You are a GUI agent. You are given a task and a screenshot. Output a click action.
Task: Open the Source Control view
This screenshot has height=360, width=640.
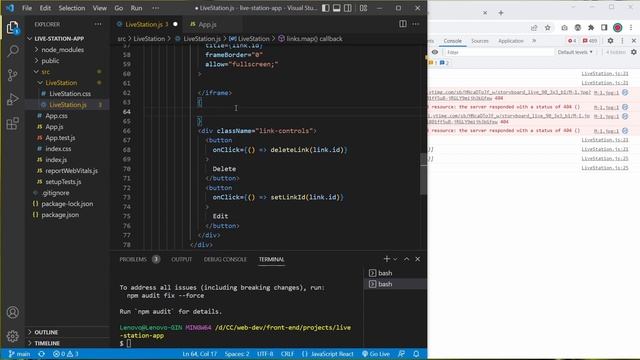[x=13, y=75]
